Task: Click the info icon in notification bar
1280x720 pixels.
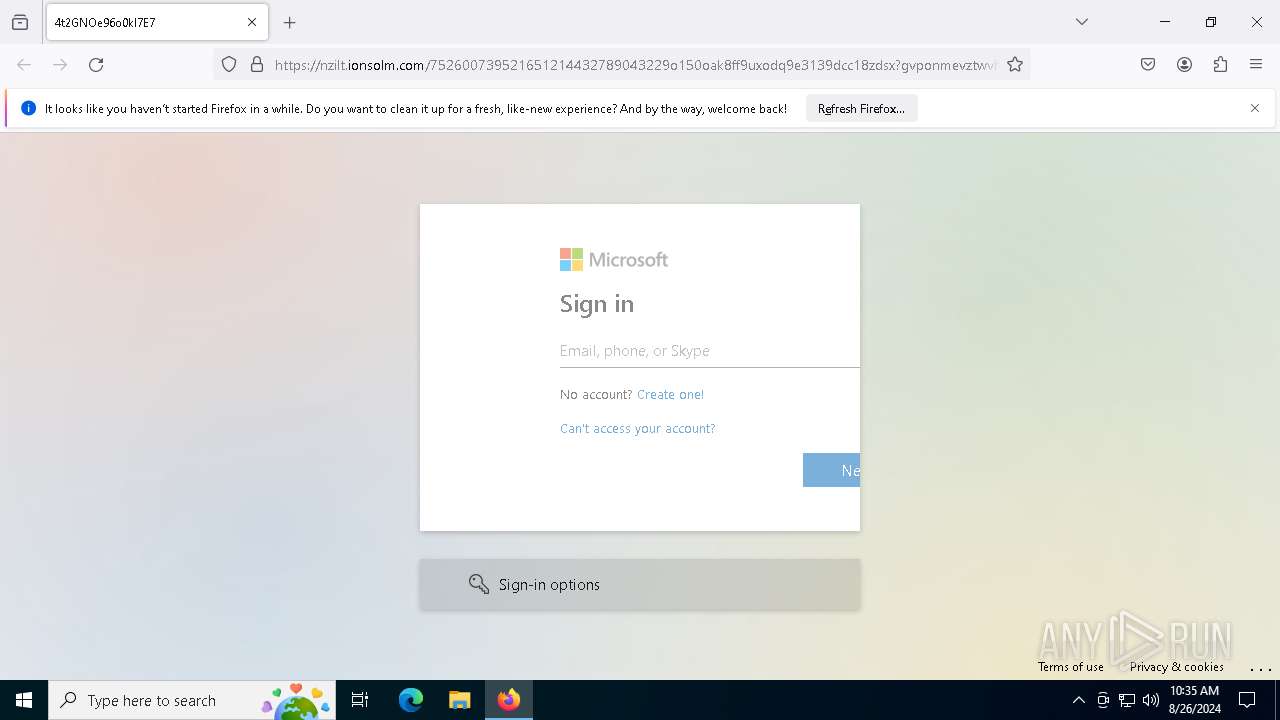Action: 28,108
